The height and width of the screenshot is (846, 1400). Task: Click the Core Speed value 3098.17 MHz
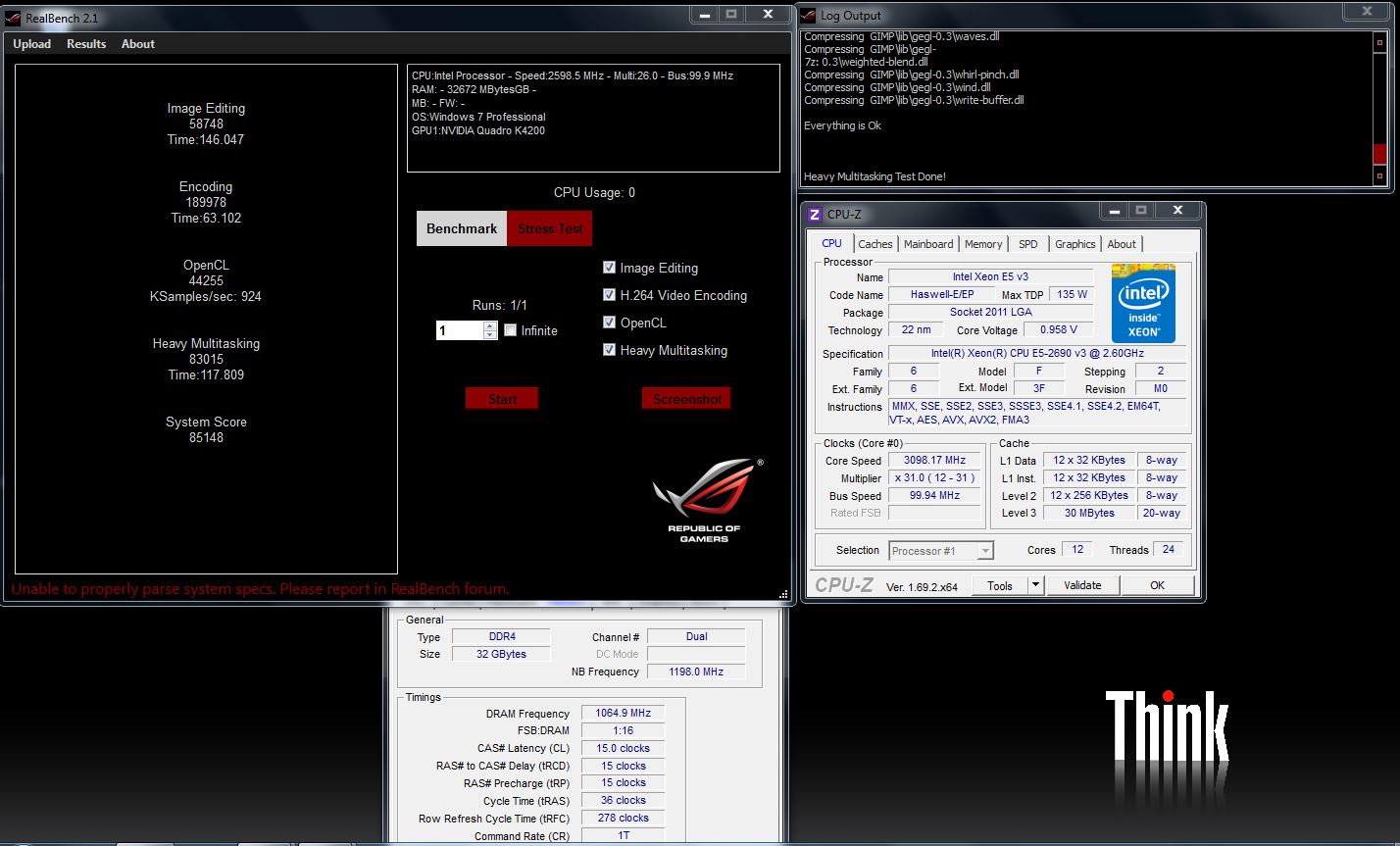[935, 460]
